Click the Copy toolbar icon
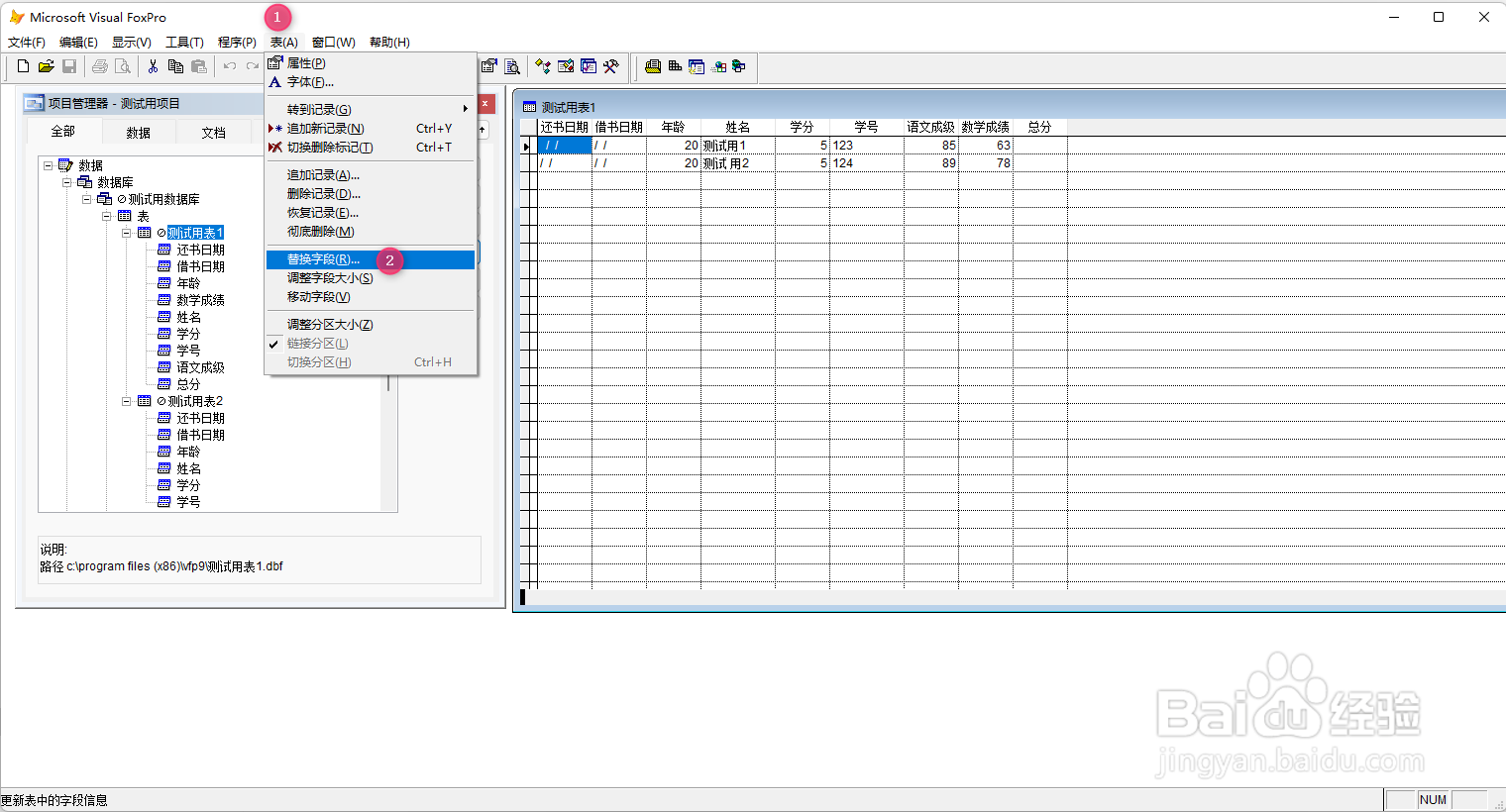 175,66
